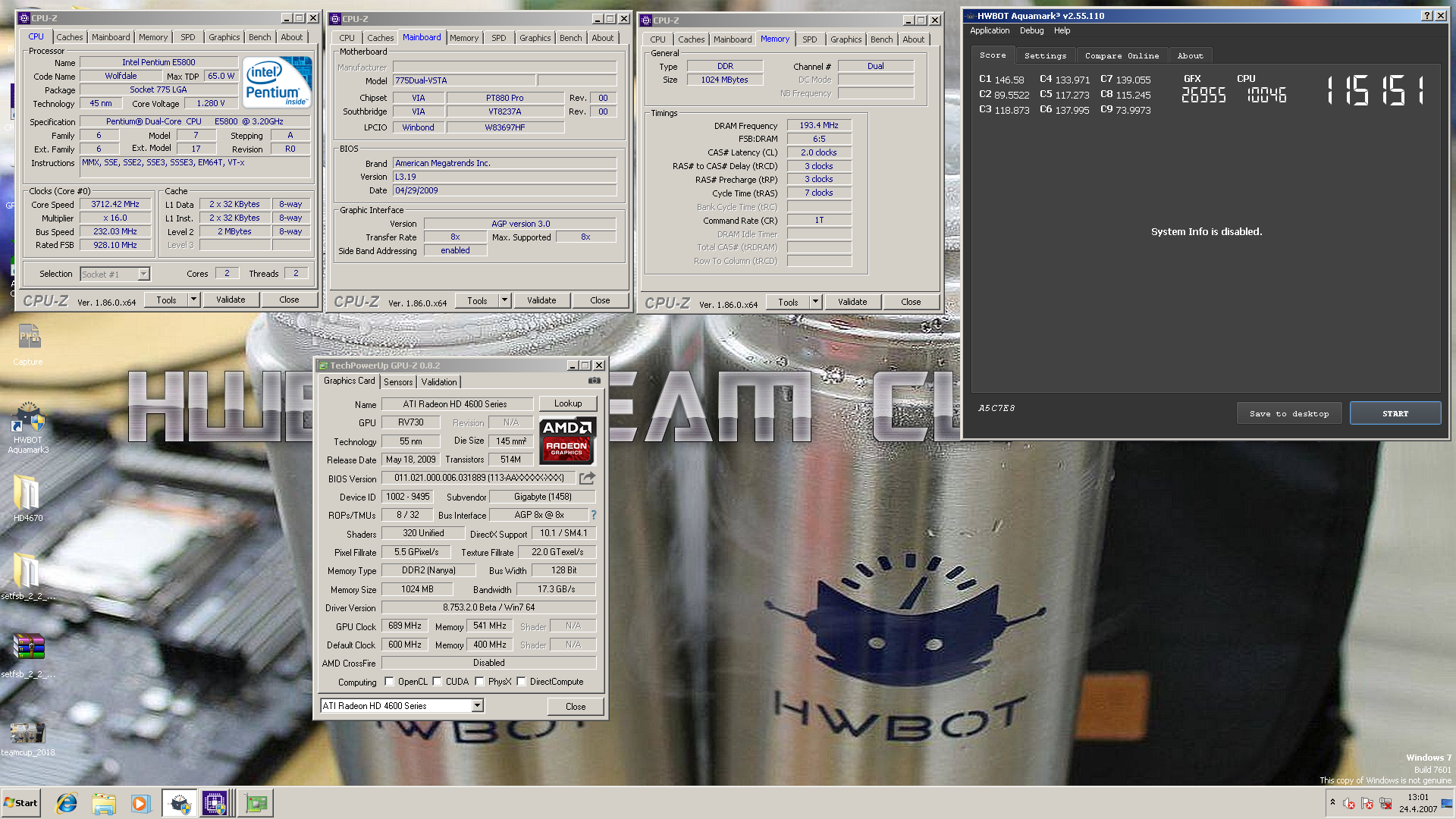
Task: Open the Capture desktop icon
Action: (28, 345)
